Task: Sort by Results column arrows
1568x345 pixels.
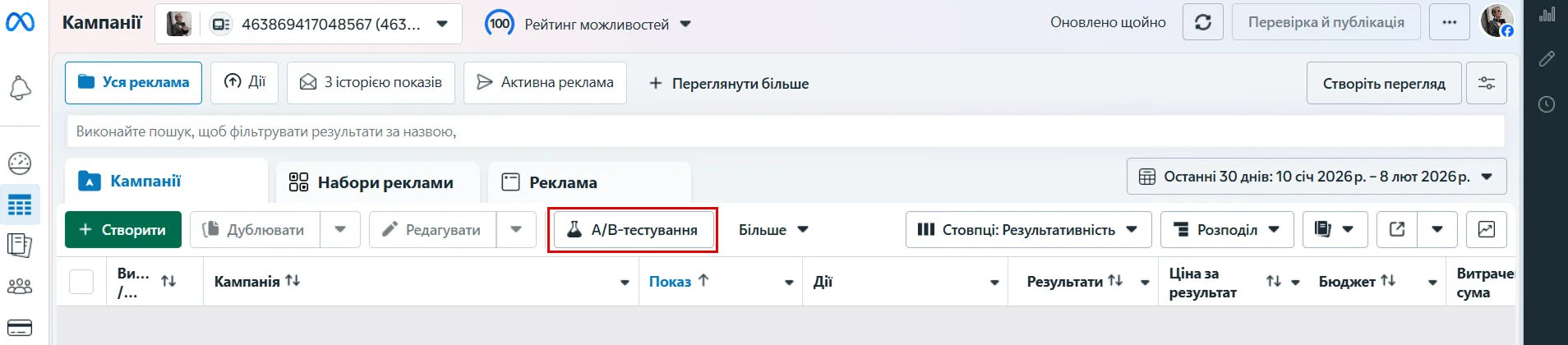Action: (x=1115, y=281)
